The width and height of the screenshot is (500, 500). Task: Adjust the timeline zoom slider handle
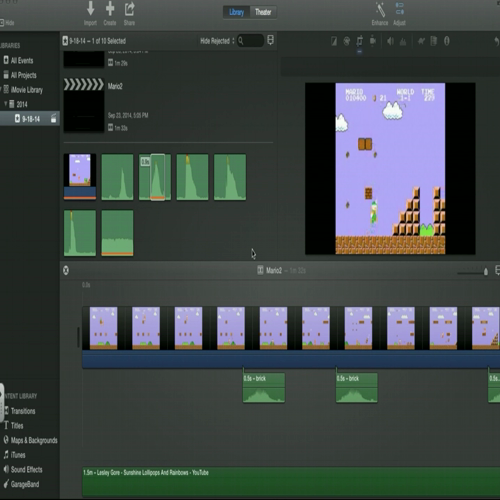pos(486,272)
